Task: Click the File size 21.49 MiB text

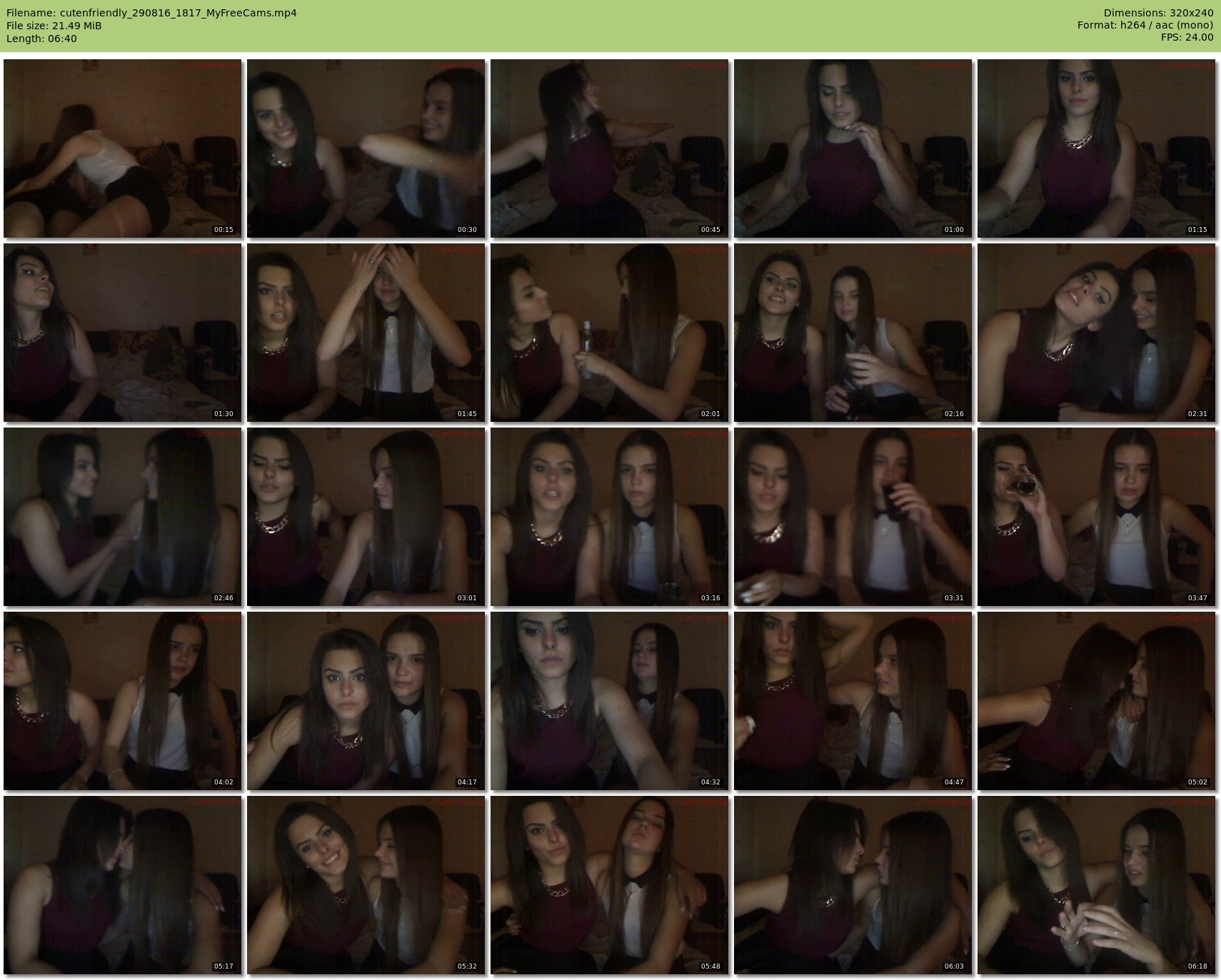Action: (x=54, y=26)
